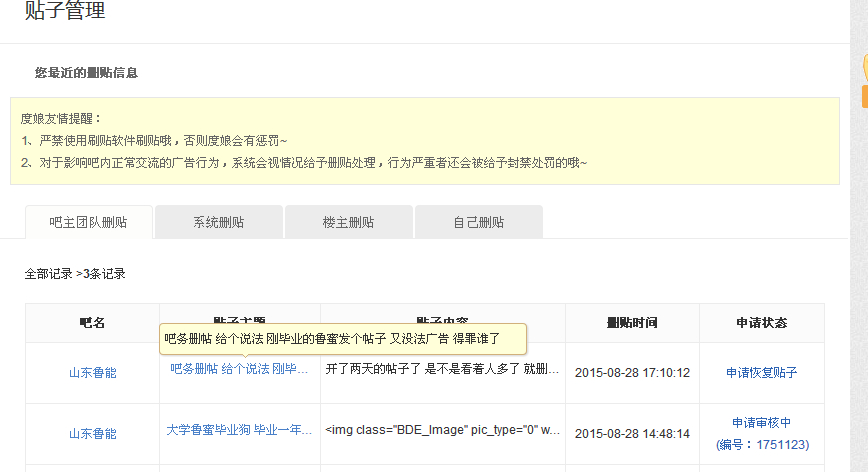Click second row img class content text
Image resolution: width=868 pixels, height=472 pixels.
(x=442, y=430)
